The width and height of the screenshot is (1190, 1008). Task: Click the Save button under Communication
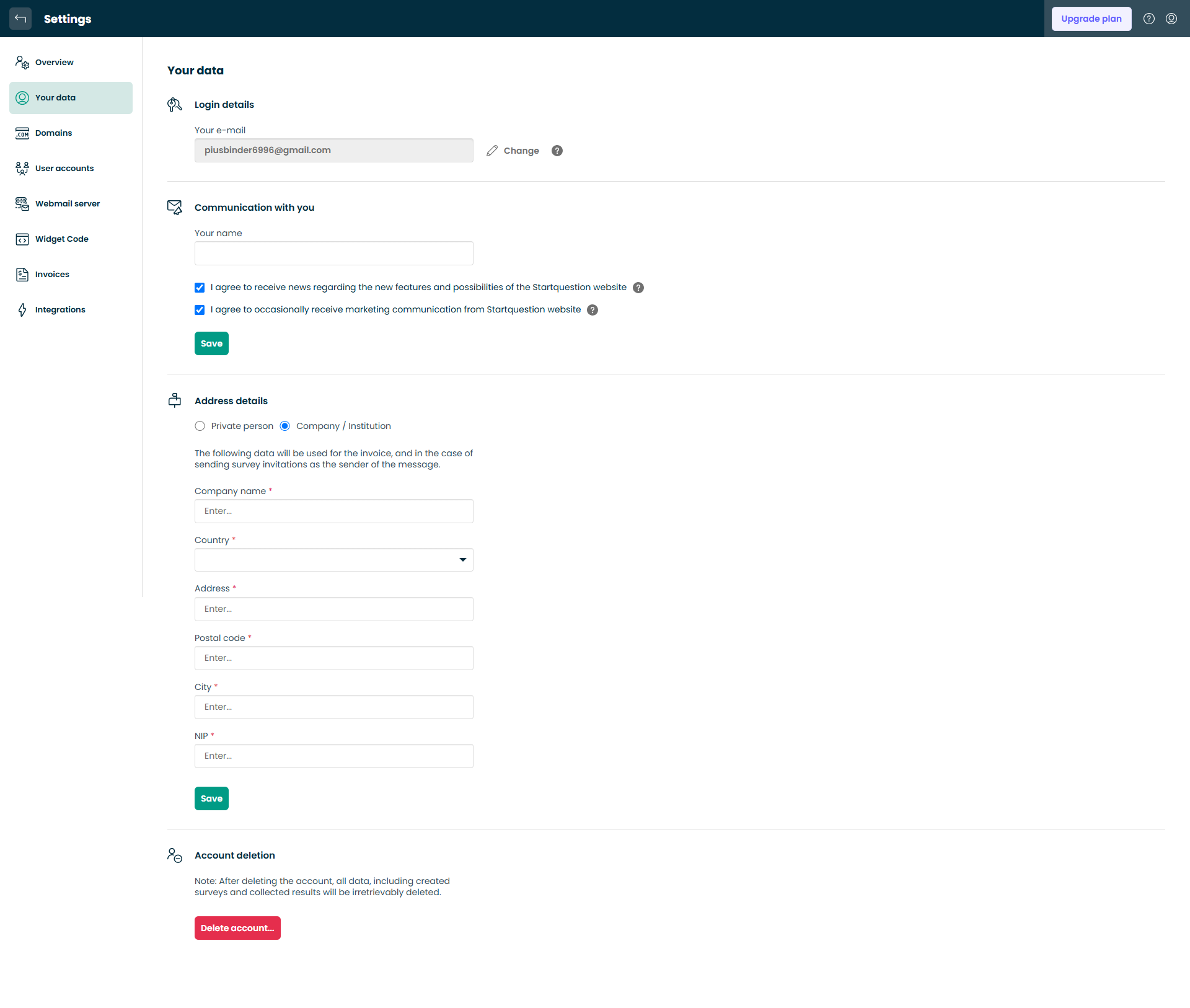point(211,343)
